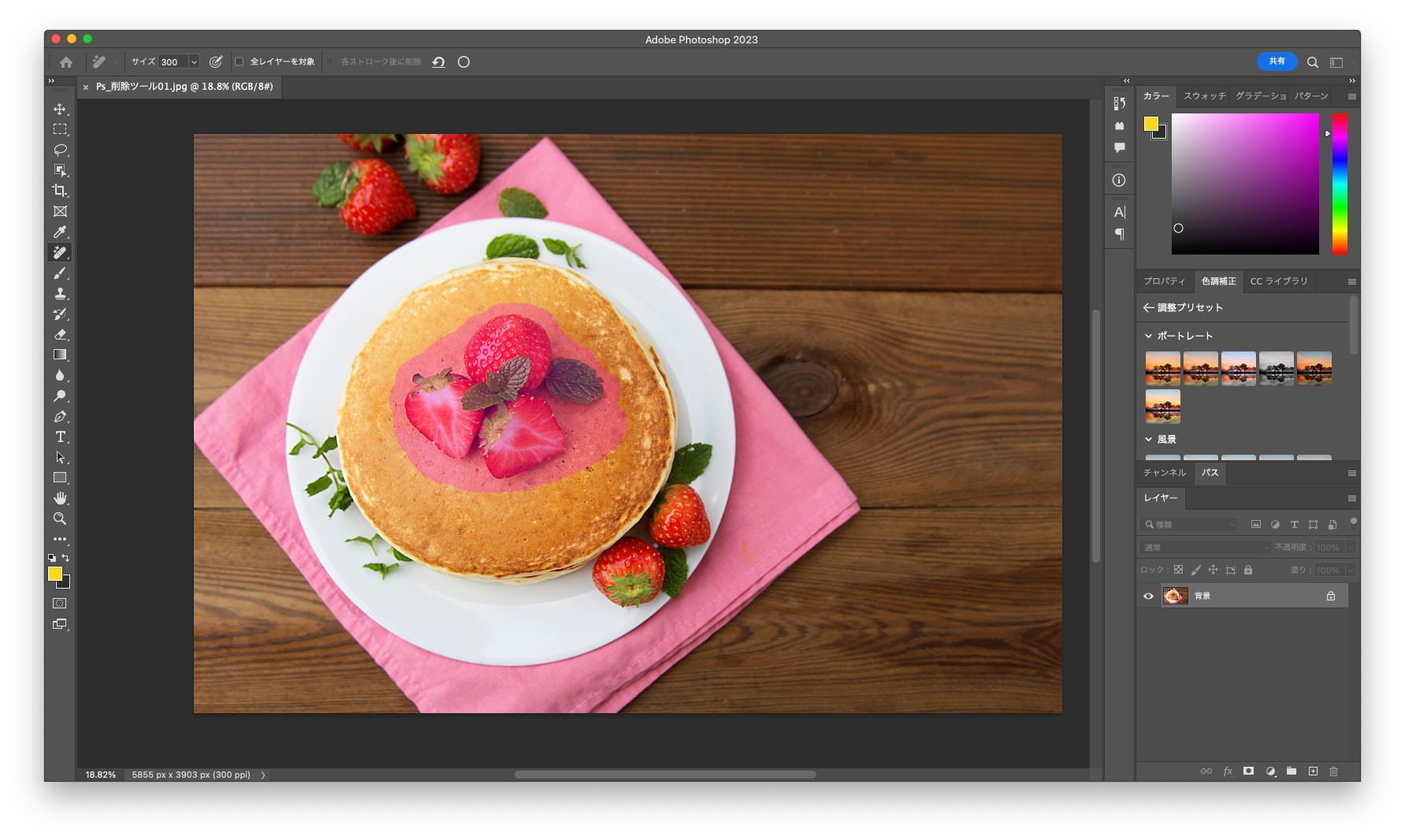The width and height of the screenshot is (1405, 840).
Task: Select the Clone Stamp tool
Action: tap(60, 293)
